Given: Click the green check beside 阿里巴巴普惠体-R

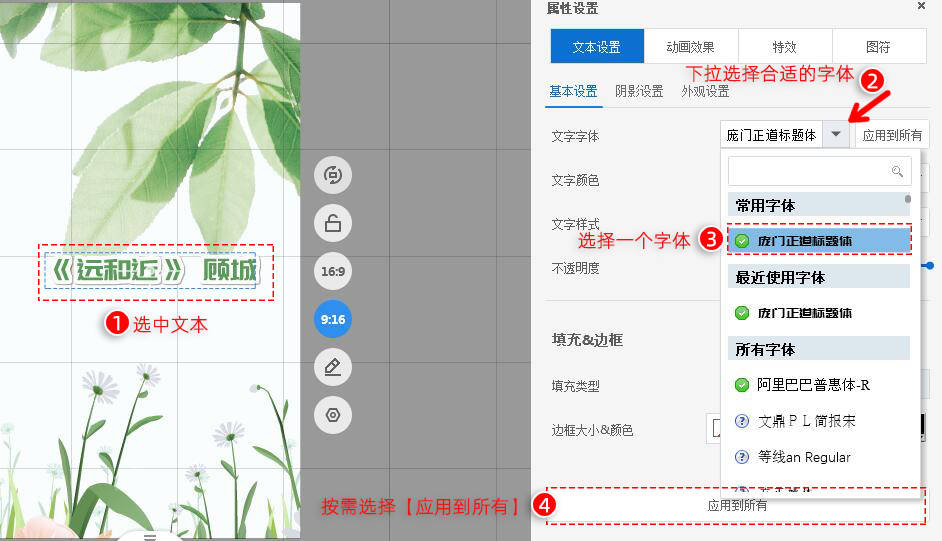Looking at the screenshot, I should point(742,385).
